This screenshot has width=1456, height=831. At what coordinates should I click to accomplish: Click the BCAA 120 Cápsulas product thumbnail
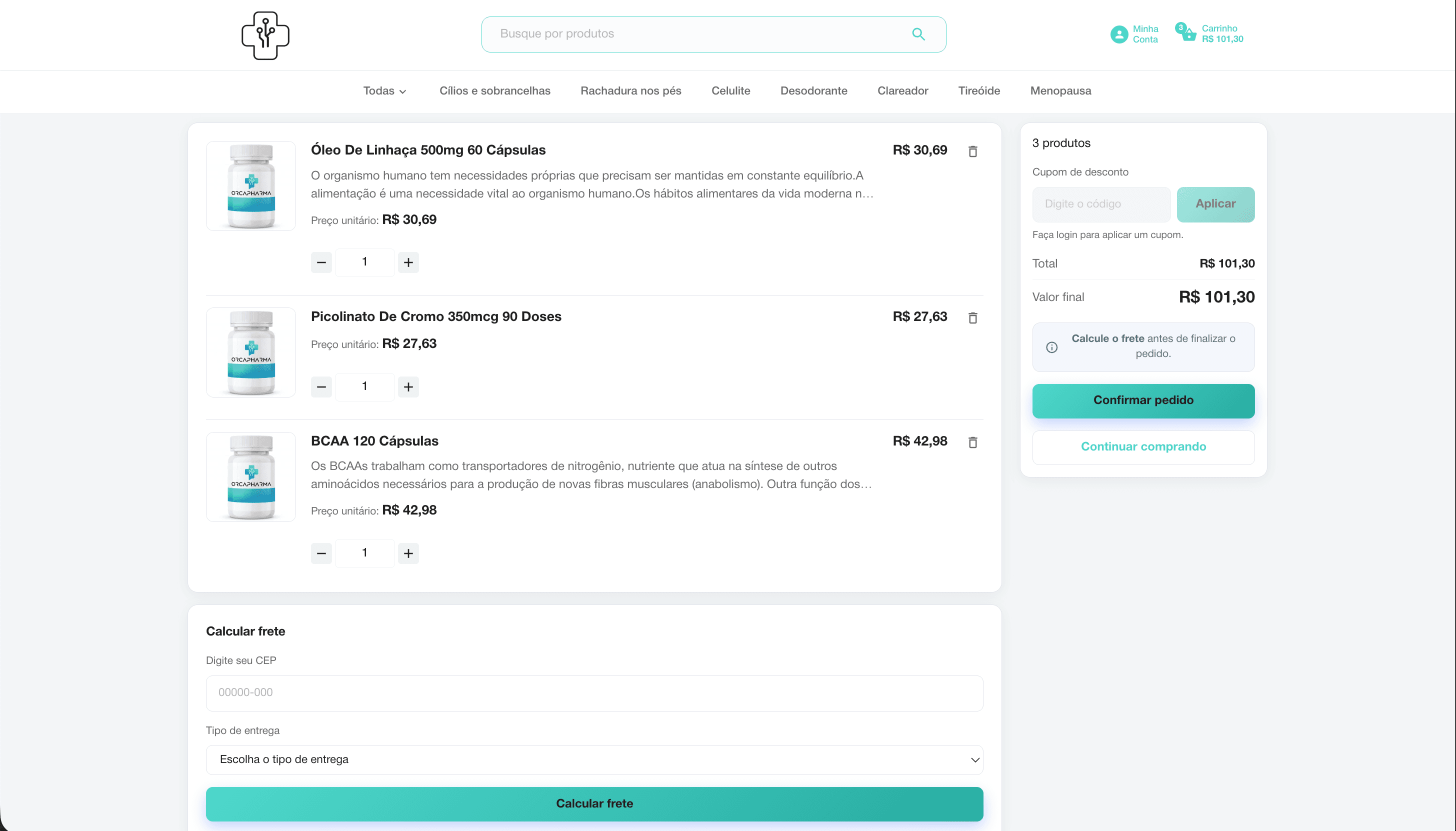click(x=251, y=476)
